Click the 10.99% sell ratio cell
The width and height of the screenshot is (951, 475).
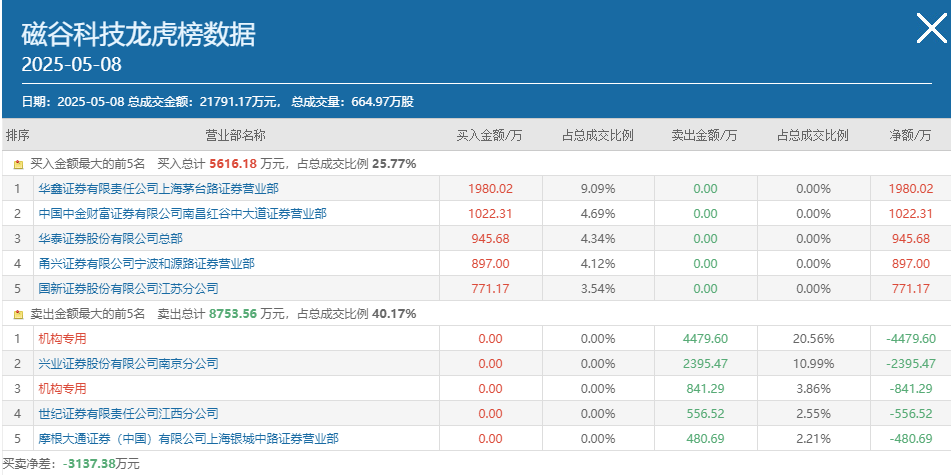[x=813, y=363]
